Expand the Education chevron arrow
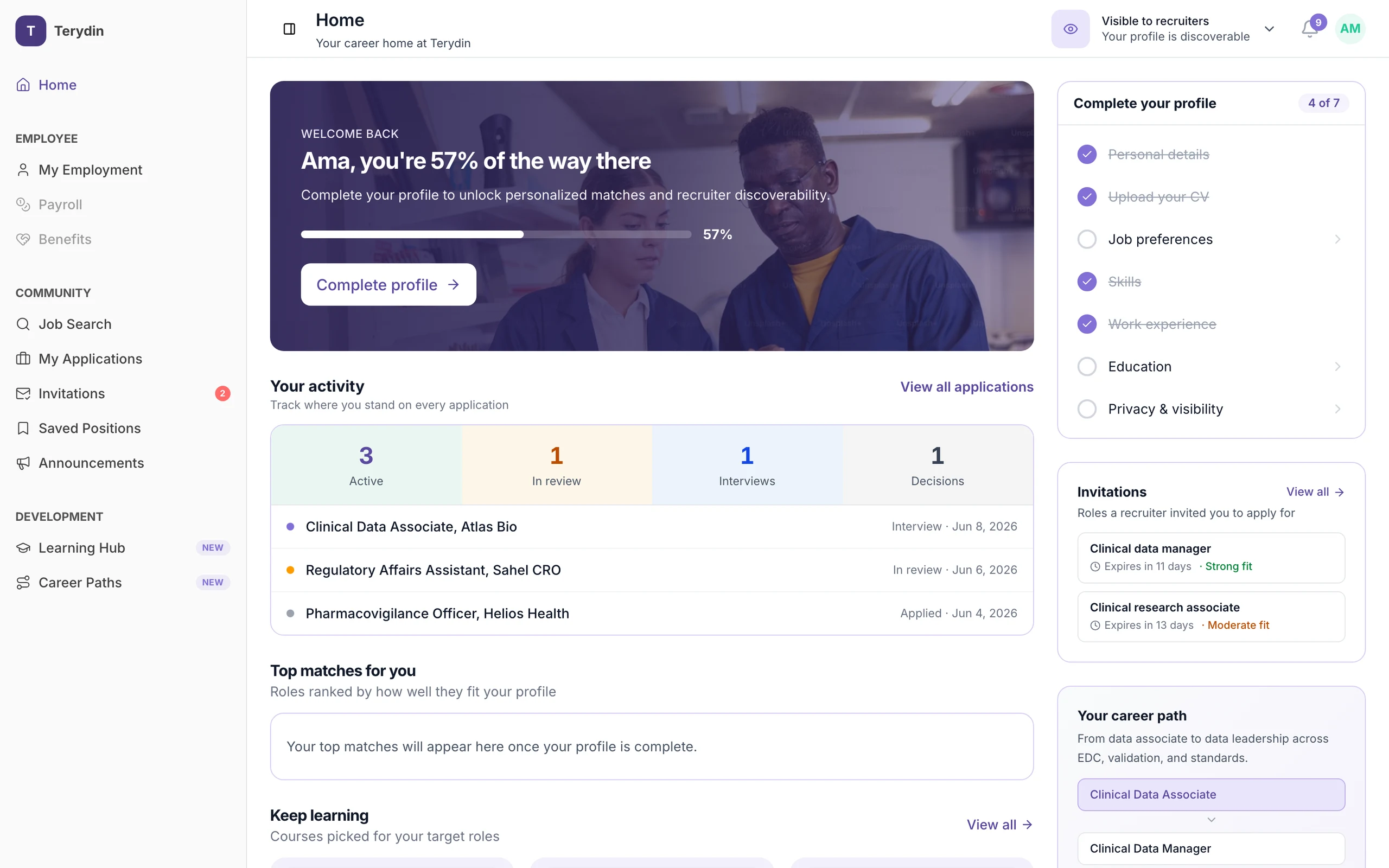Image resolution: width=1389 pixels, height=868 pixels. [x=1337, y=366]
